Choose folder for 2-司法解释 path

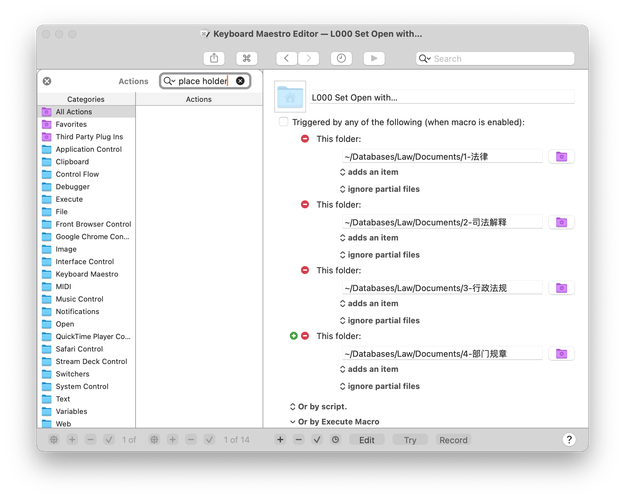(x=561, y=222)
